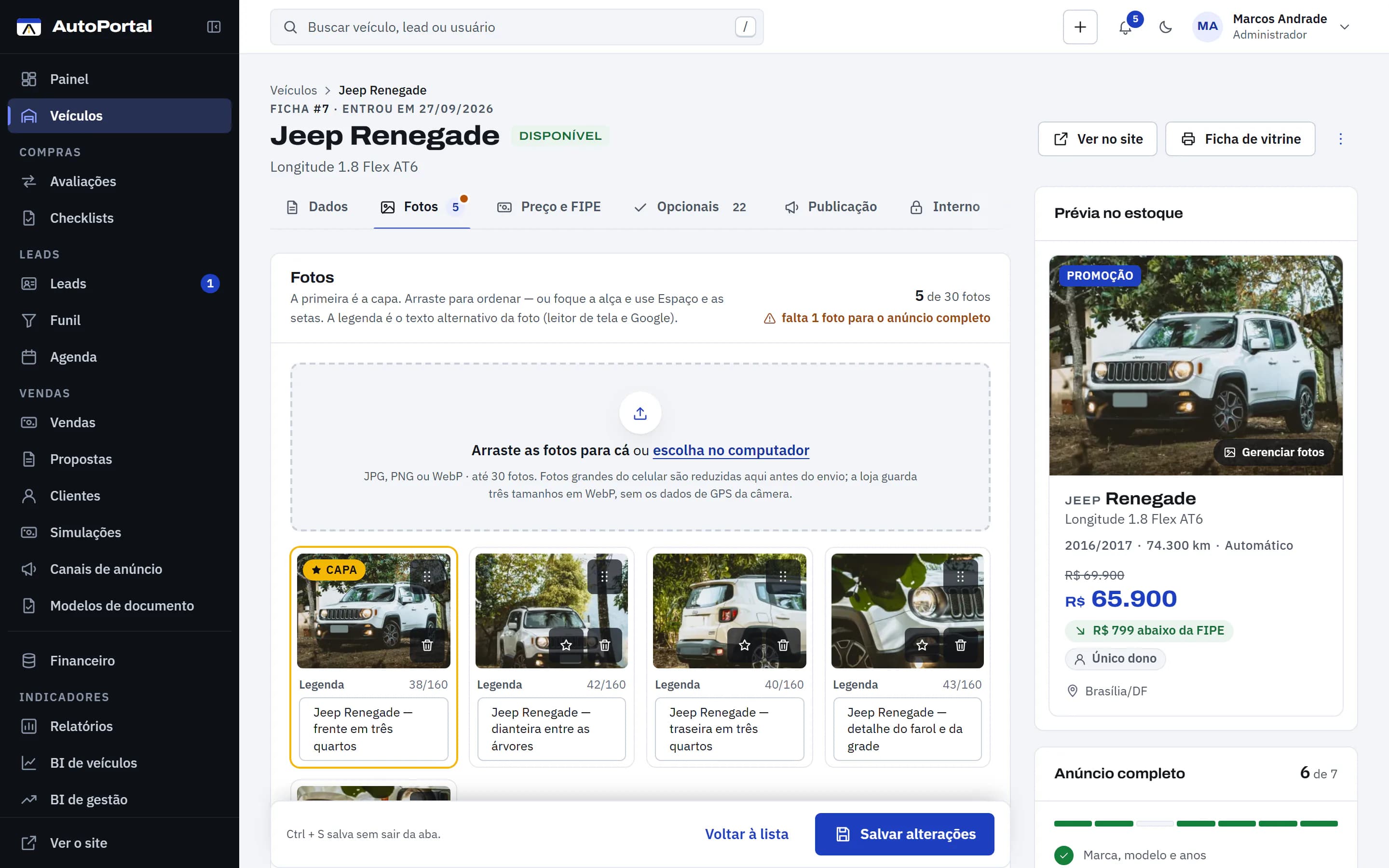Click Voltar à lista link
Viewport: 1389px width, 868px height.
pos(747,834)
